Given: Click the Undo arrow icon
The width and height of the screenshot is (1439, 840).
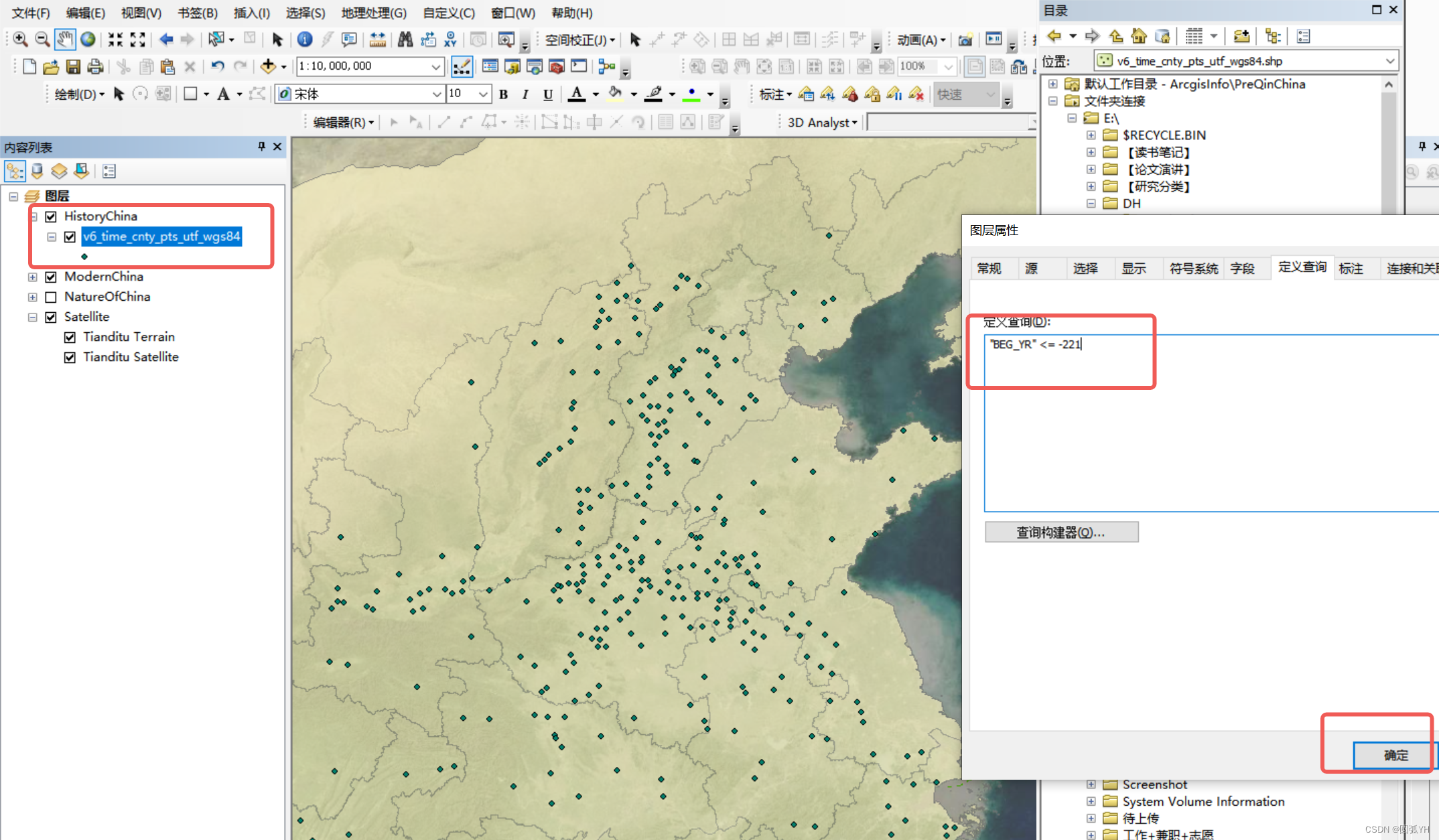Looking at the screenshot, I should (x=217, y=66).
